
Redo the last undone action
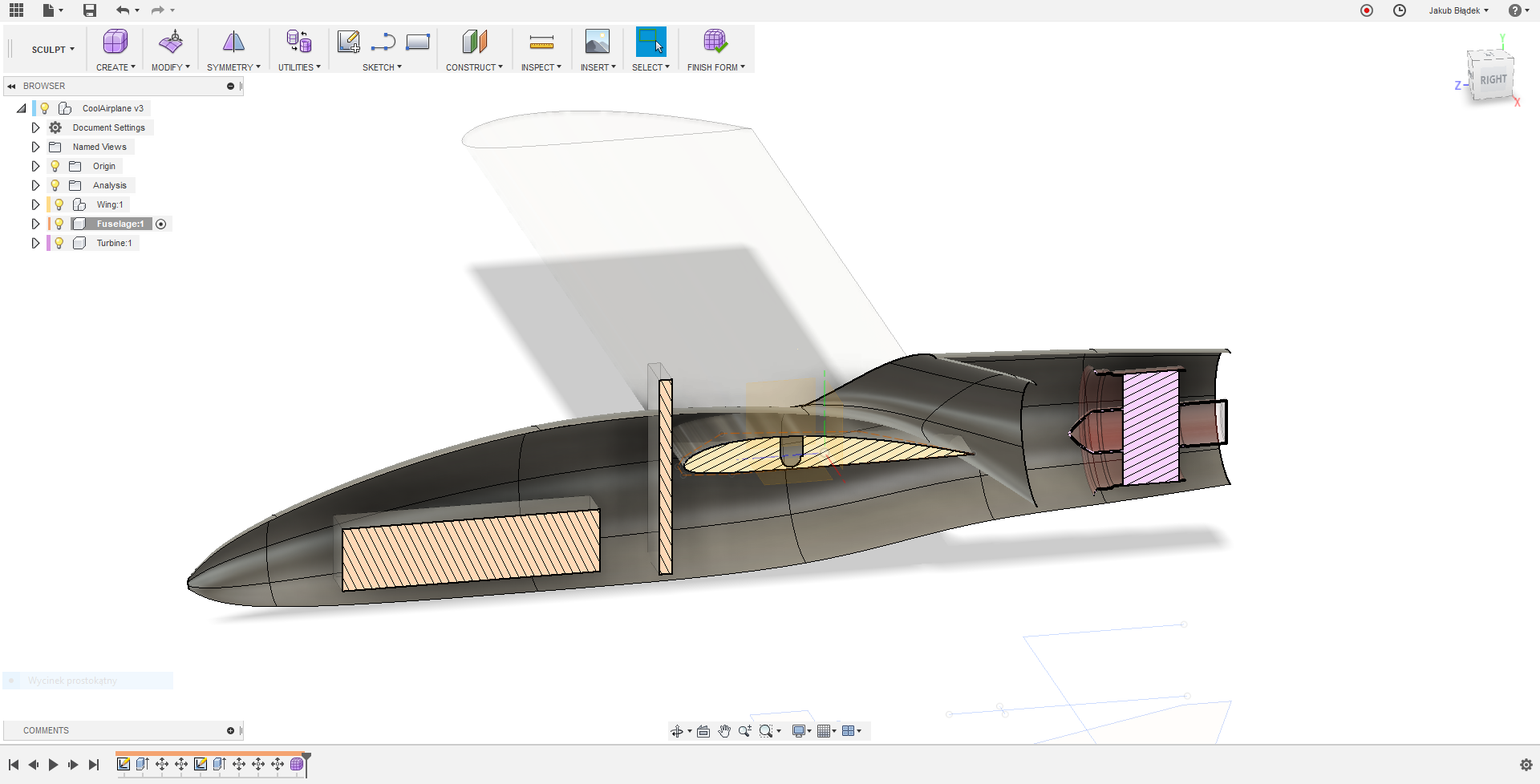coord(157,10)
